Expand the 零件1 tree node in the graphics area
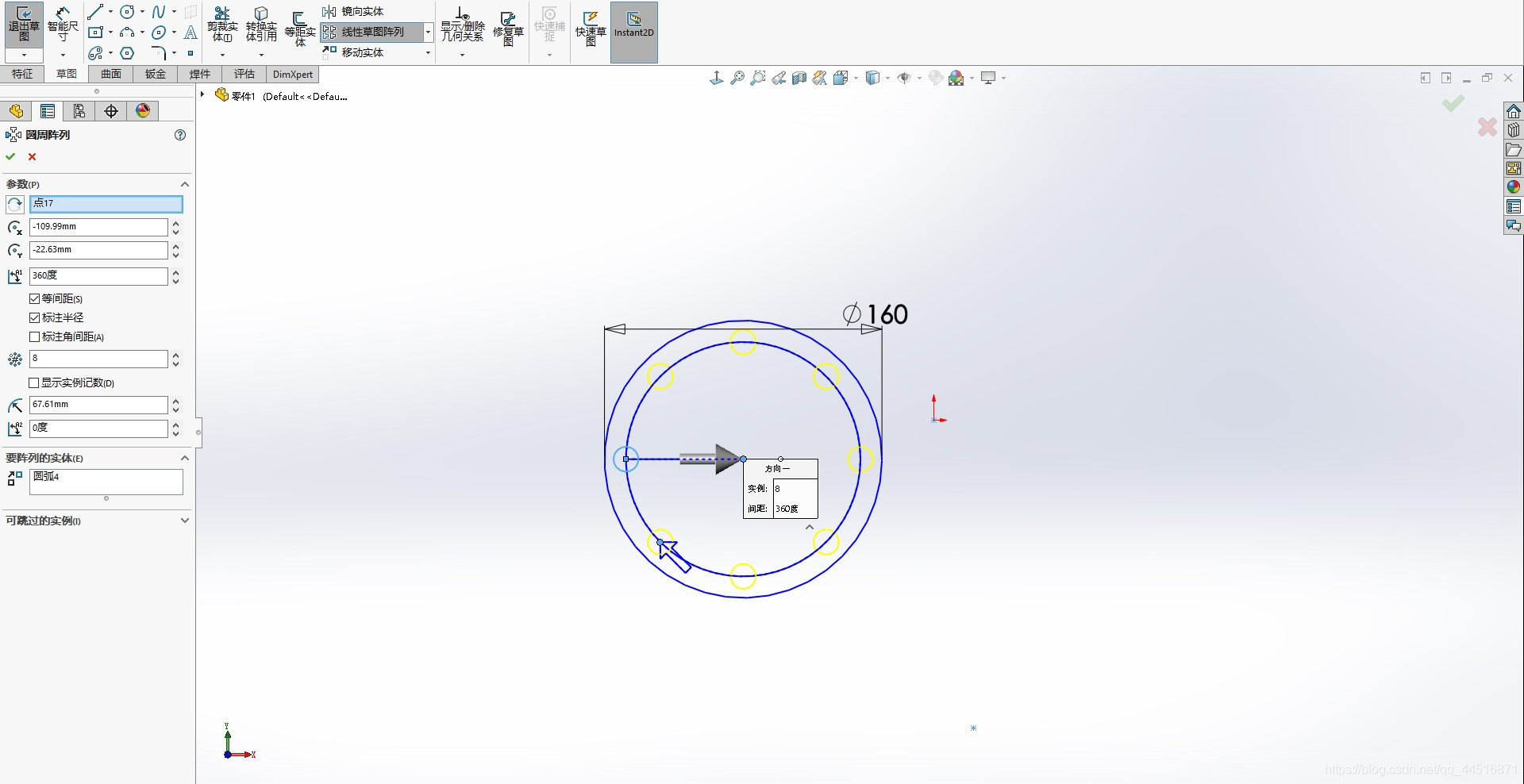 202,95
